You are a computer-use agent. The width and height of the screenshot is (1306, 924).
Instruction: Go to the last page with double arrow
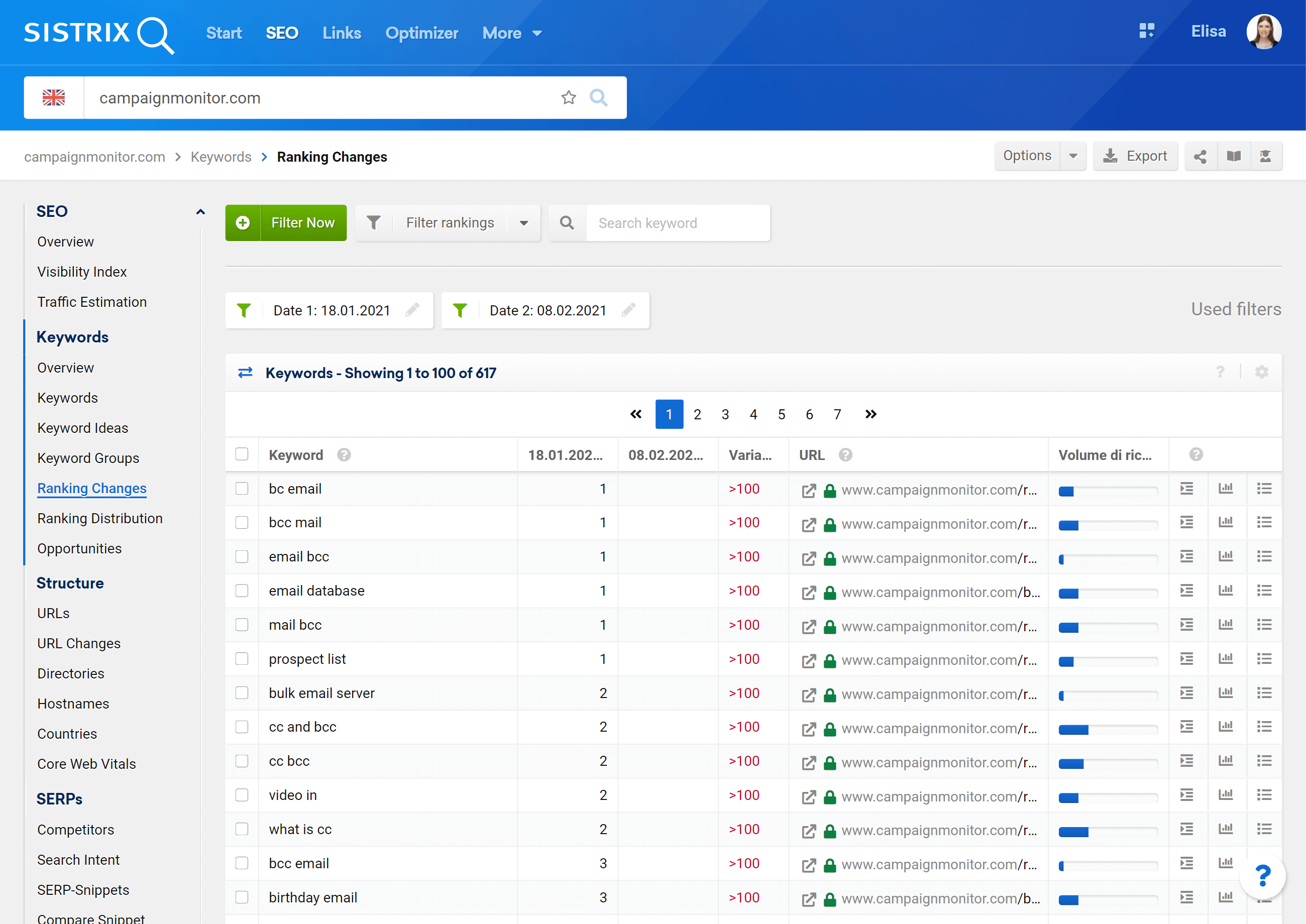[870, 414]
